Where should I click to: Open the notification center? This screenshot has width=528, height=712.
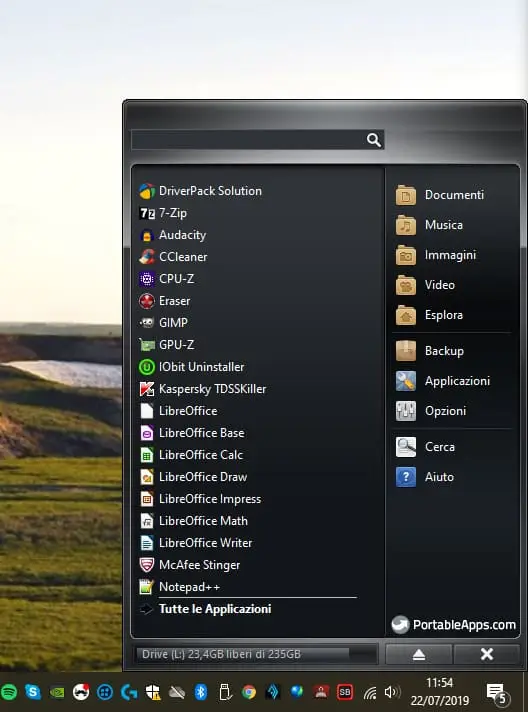pos(497,693)
